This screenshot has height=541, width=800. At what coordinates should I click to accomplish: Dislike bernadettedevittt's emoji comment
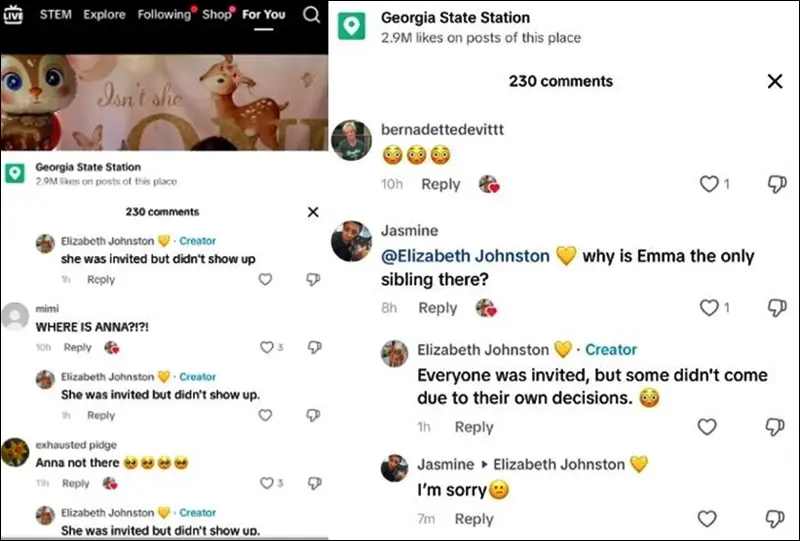click(x=775, y=184)
